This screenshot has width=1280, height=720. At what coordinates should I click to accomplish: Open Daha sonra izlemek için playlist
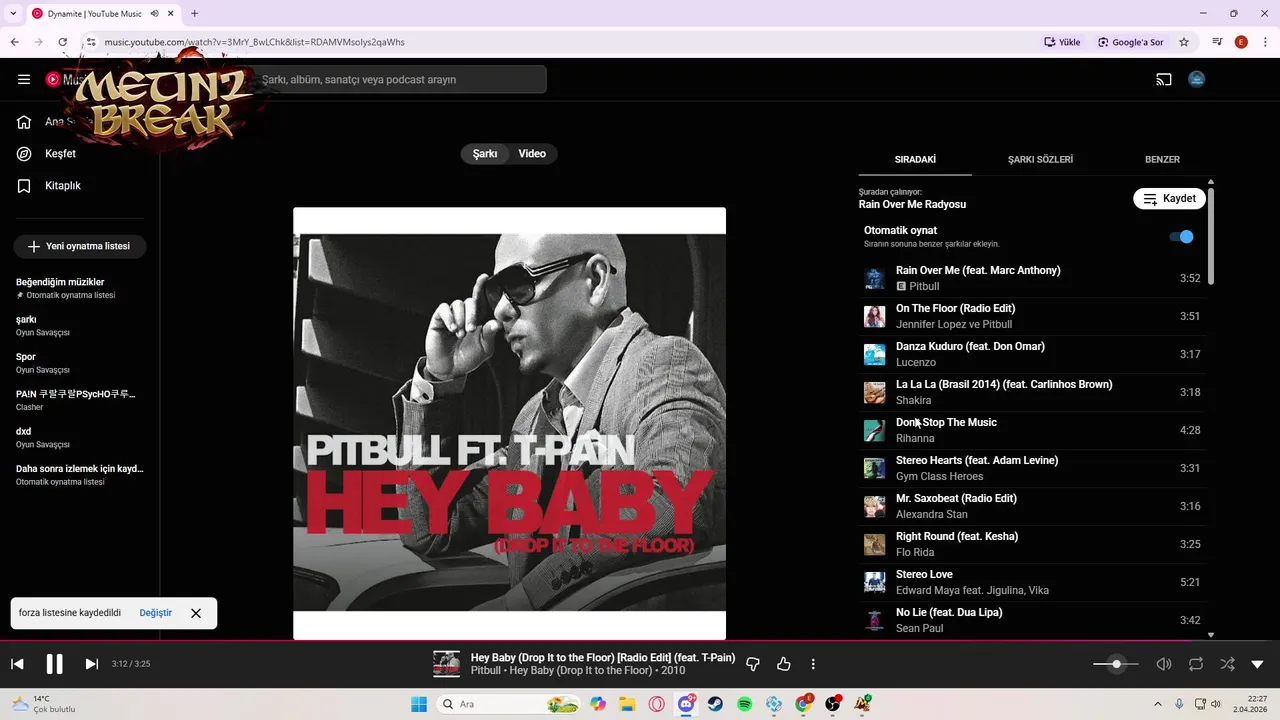80,474
